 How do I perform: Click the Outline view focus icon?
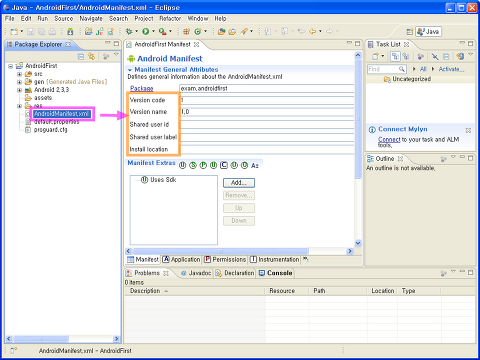tap(443, 159)
